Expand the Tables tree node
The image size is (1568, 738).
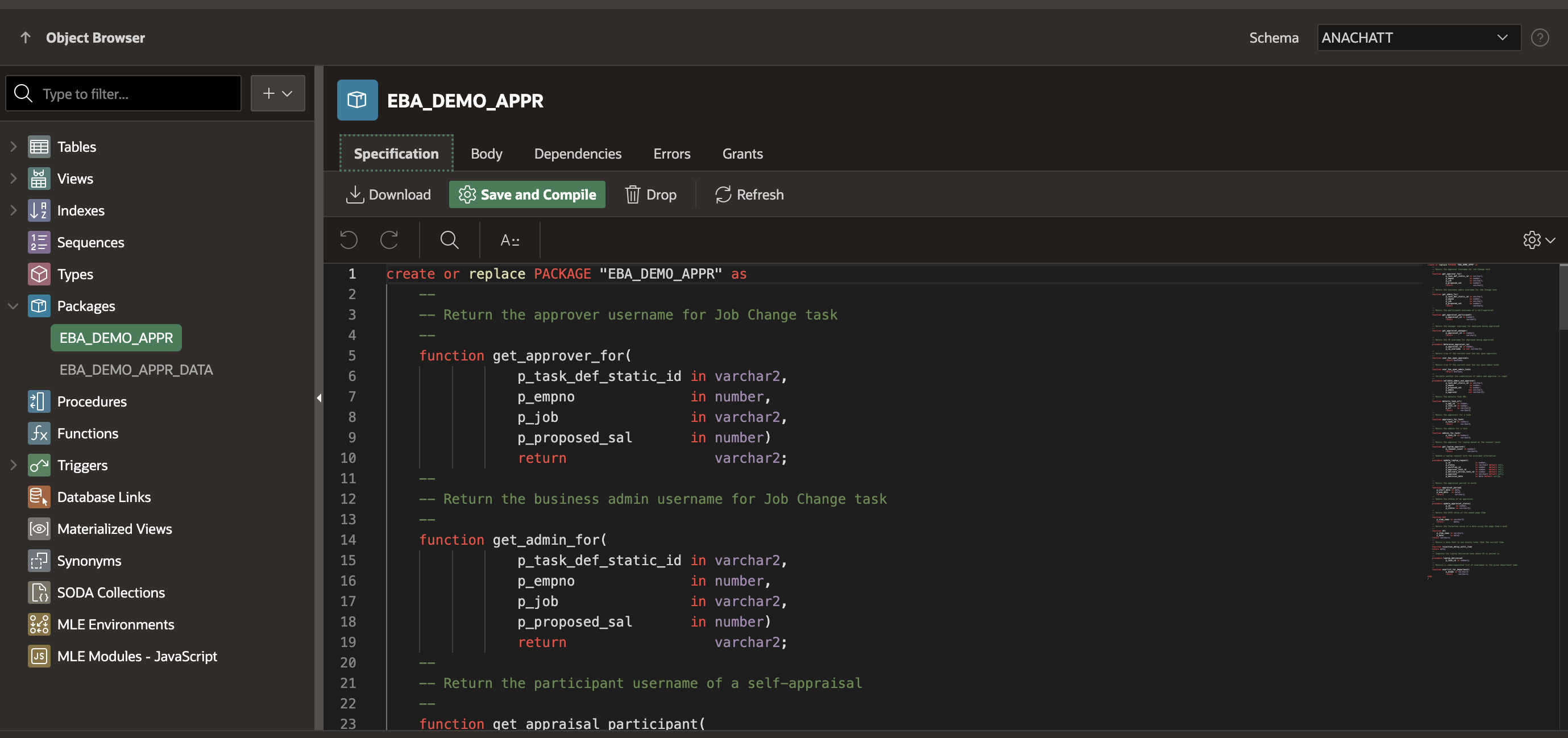click(14, 146)
